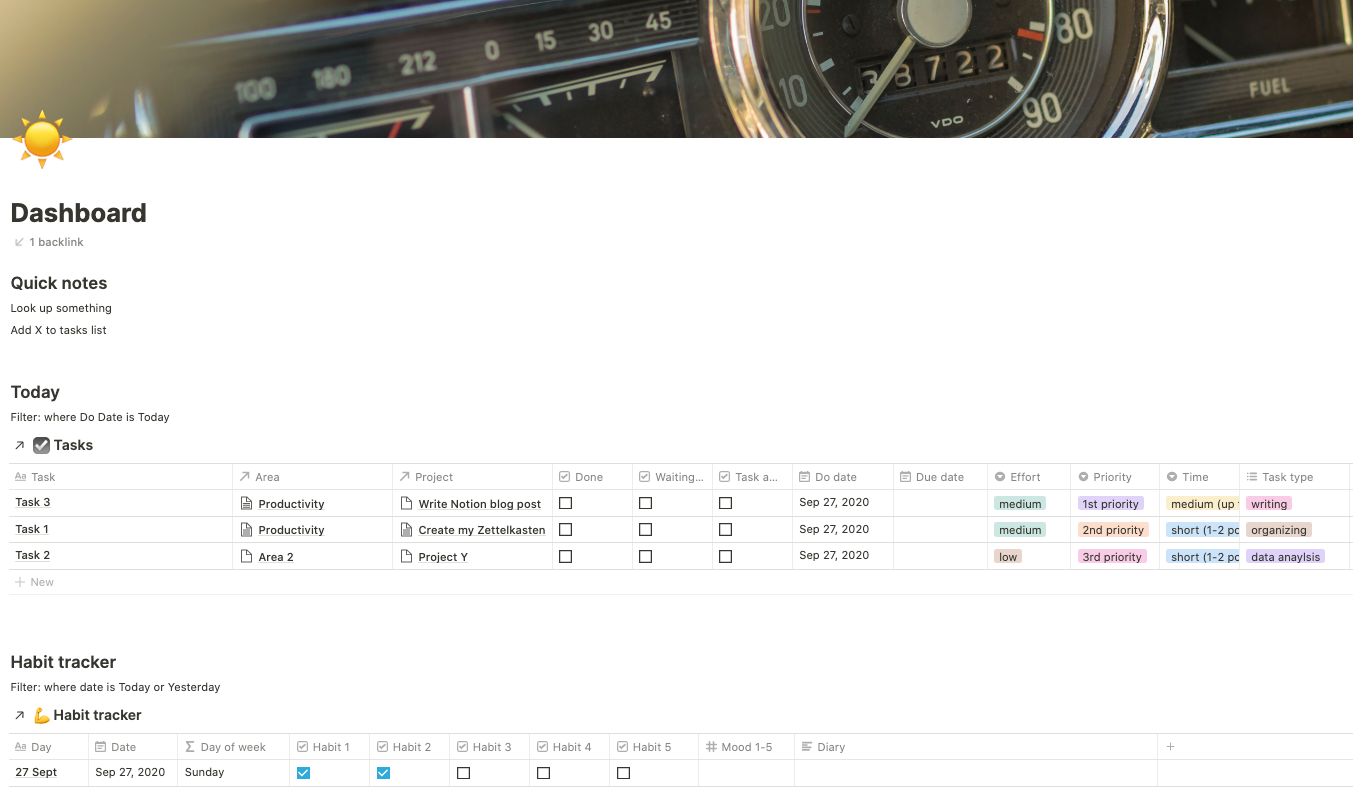Click the Mood 1-5 column header
Screen dimensions: 1353x792
point(746,747)
